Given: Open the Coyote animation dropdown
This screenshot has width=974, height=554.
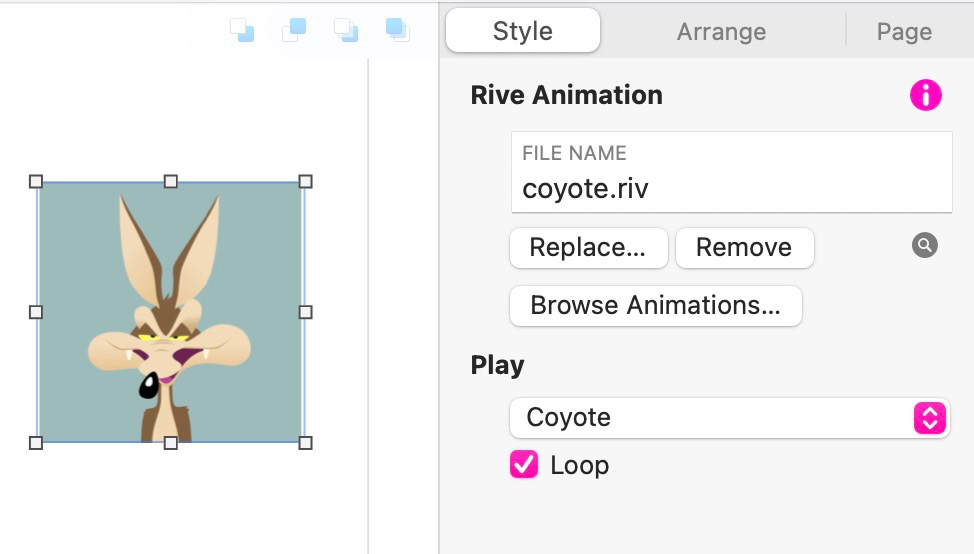Looking at the screenshot, I should pos(710,418).
